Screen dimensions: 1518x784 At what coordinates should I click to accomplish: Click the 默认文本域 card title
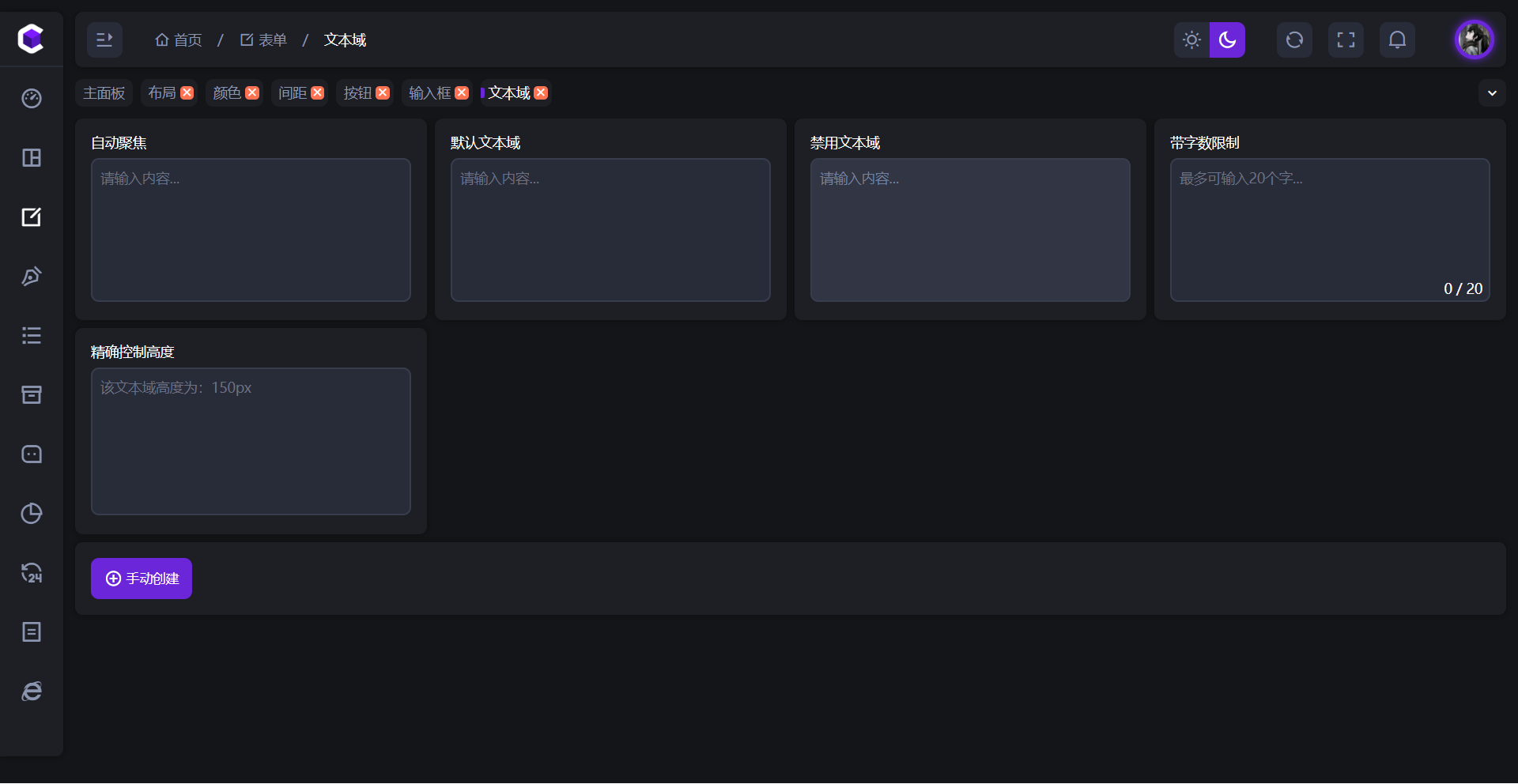(485, 143)
